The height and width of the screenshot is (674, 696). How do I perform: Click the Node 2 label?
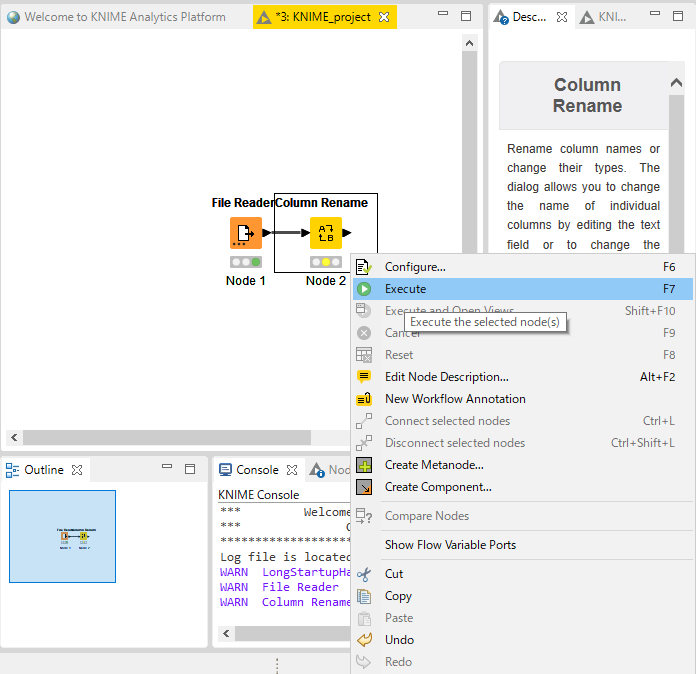326,281
